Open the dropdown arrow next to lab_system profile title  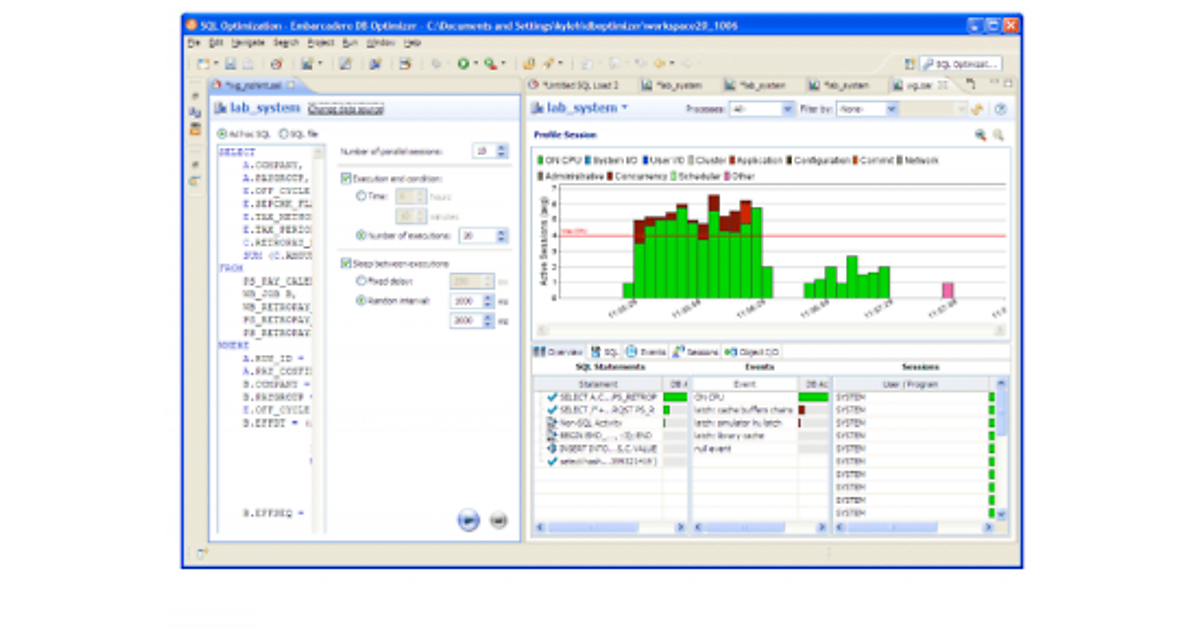pos(625,108)
